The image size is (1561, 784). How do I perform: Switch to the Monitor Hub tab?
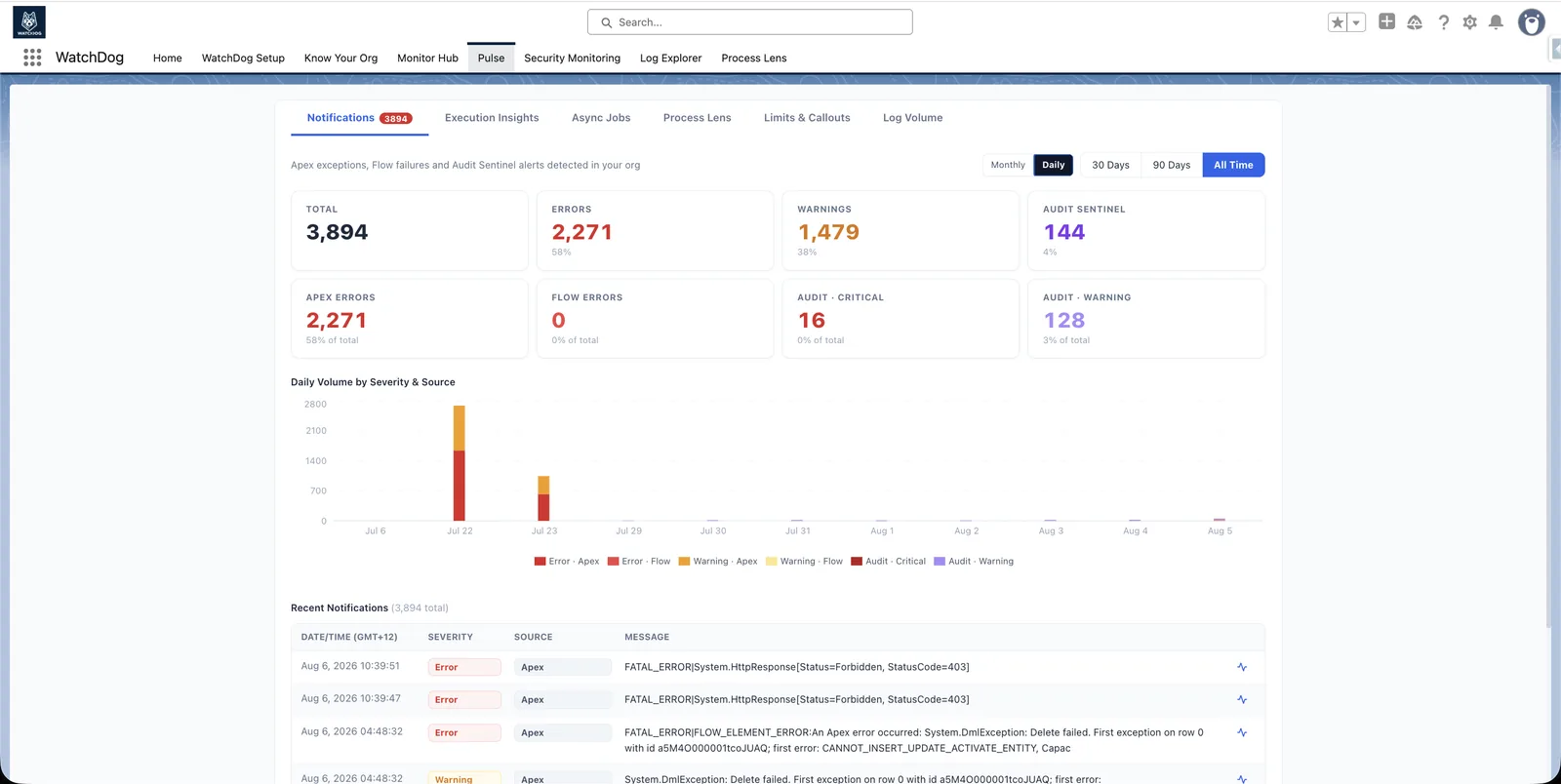[427, 58]
